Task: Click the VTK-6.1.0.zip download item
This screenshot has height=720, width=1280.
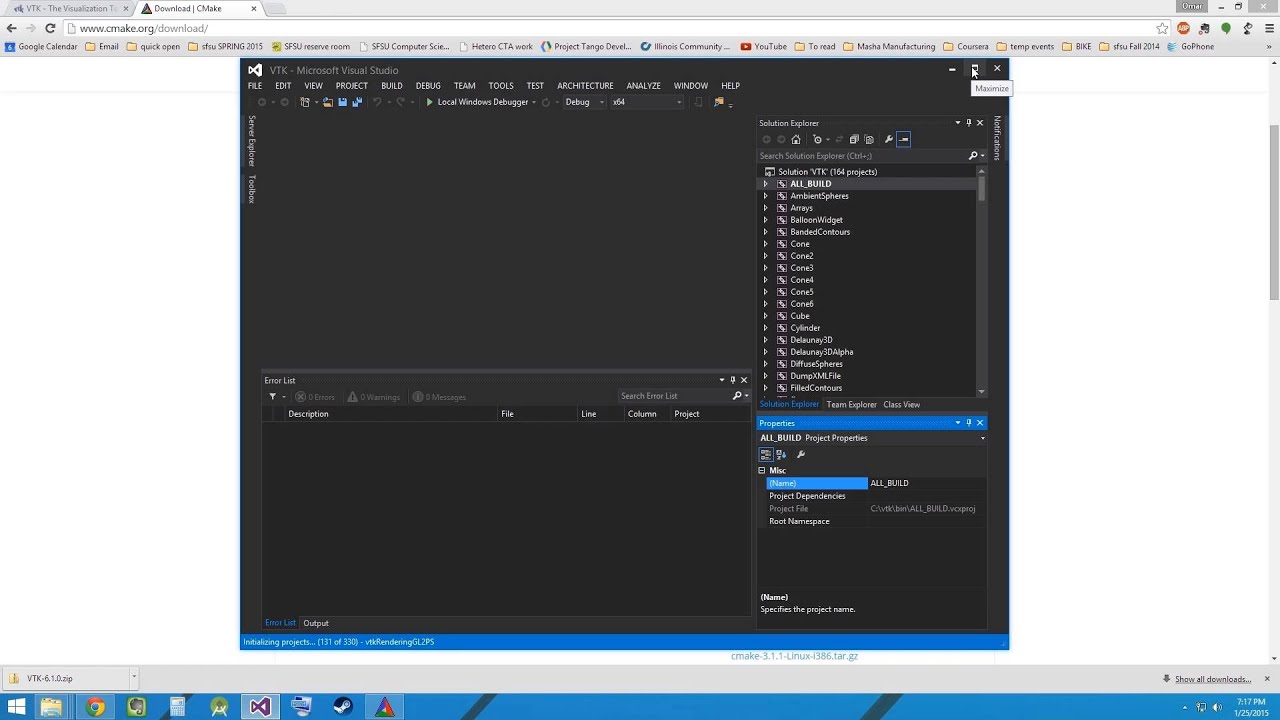Action: (70, 678)
